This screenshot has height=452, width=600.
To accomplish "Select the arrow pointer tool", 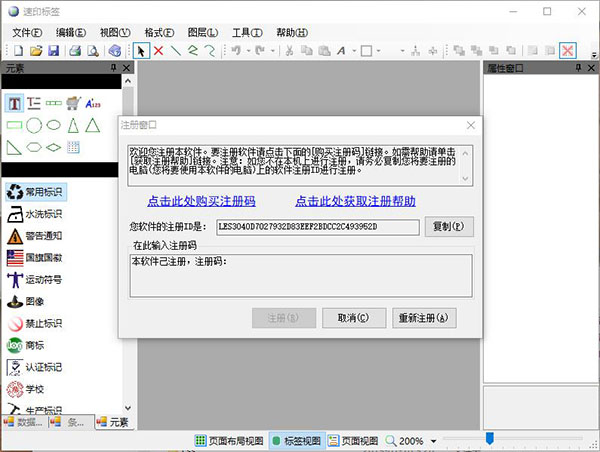I will [142, 50].
